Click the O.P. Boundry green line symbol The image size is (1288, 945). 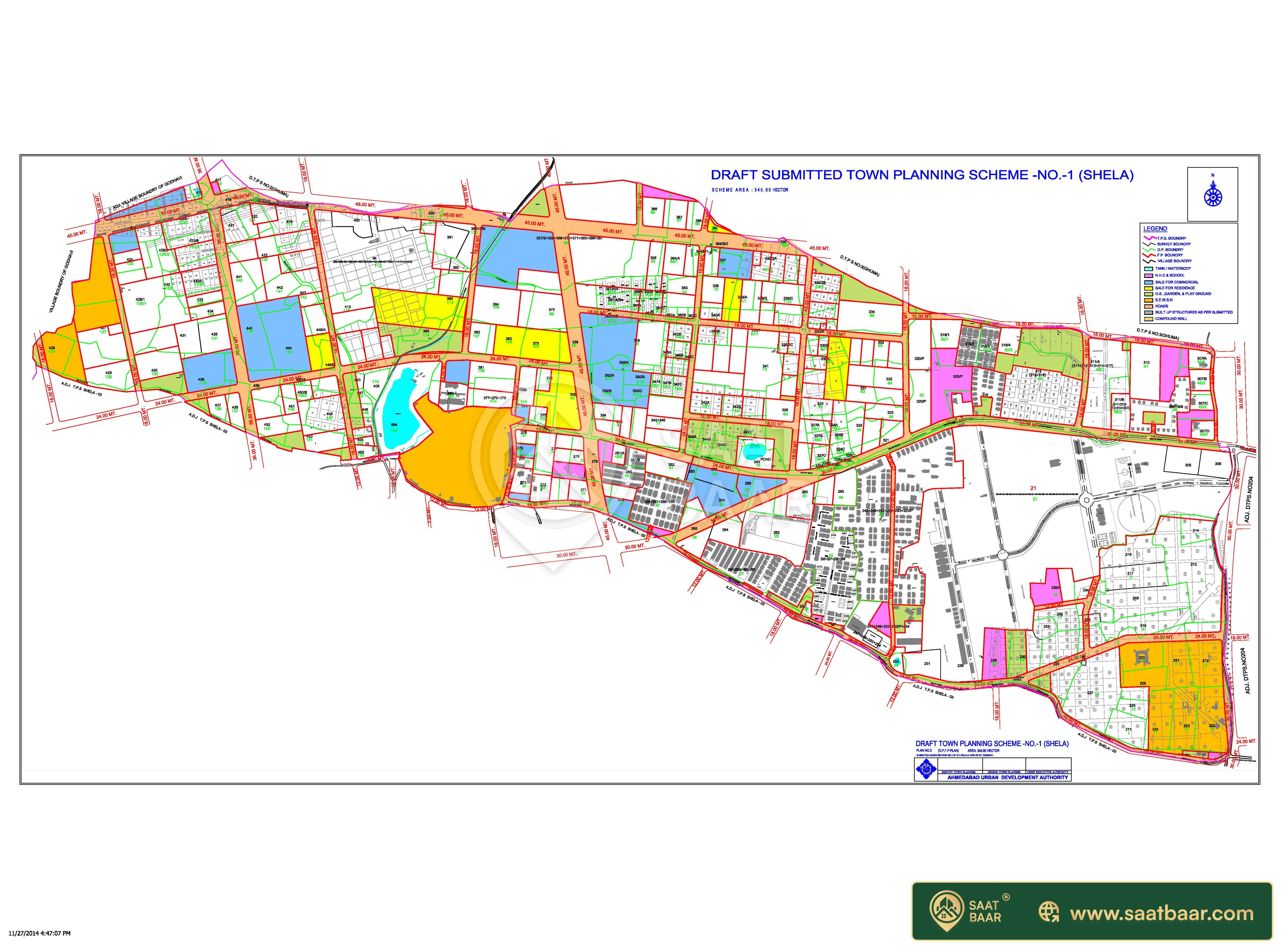(x=1149, y=250)
